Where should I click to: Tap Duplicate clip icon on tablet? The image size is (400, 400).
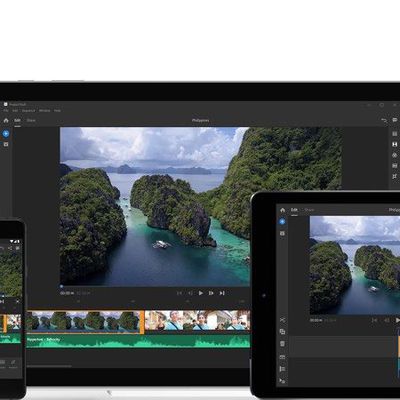tap(282, 332)
